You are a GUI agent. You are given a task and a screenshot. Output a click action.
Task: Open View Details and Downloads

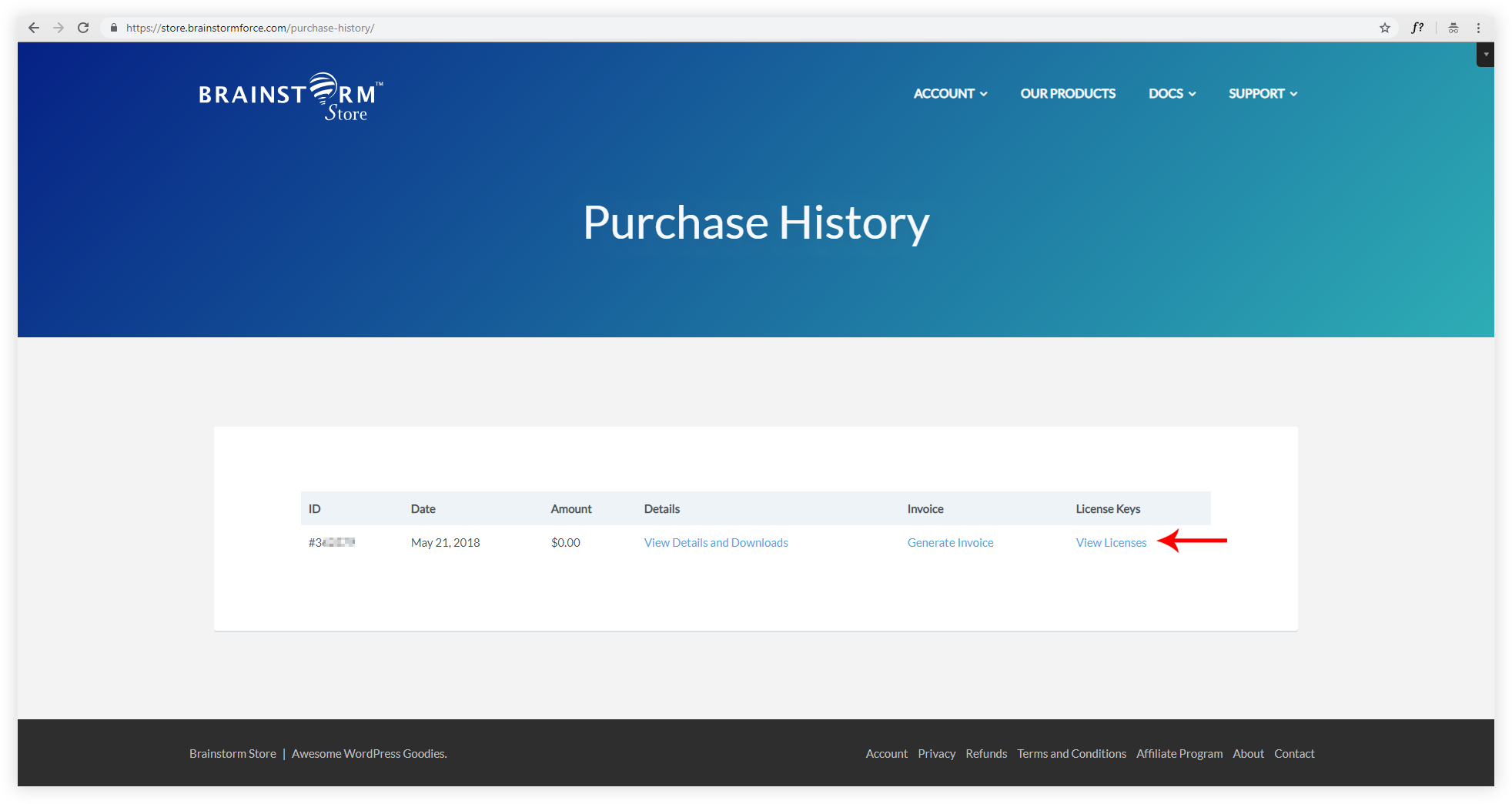714,542
